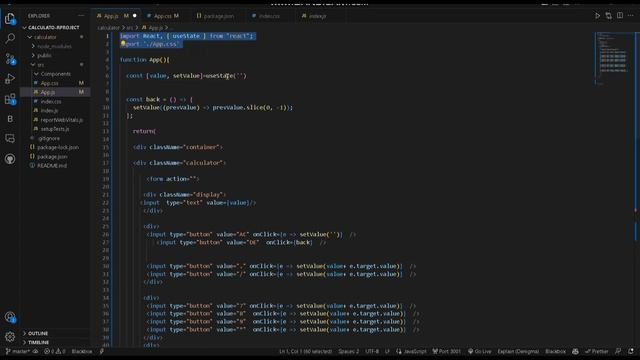640x360 pixels.
Task: Open the Search view icon
Action: [x=10, y=38]
